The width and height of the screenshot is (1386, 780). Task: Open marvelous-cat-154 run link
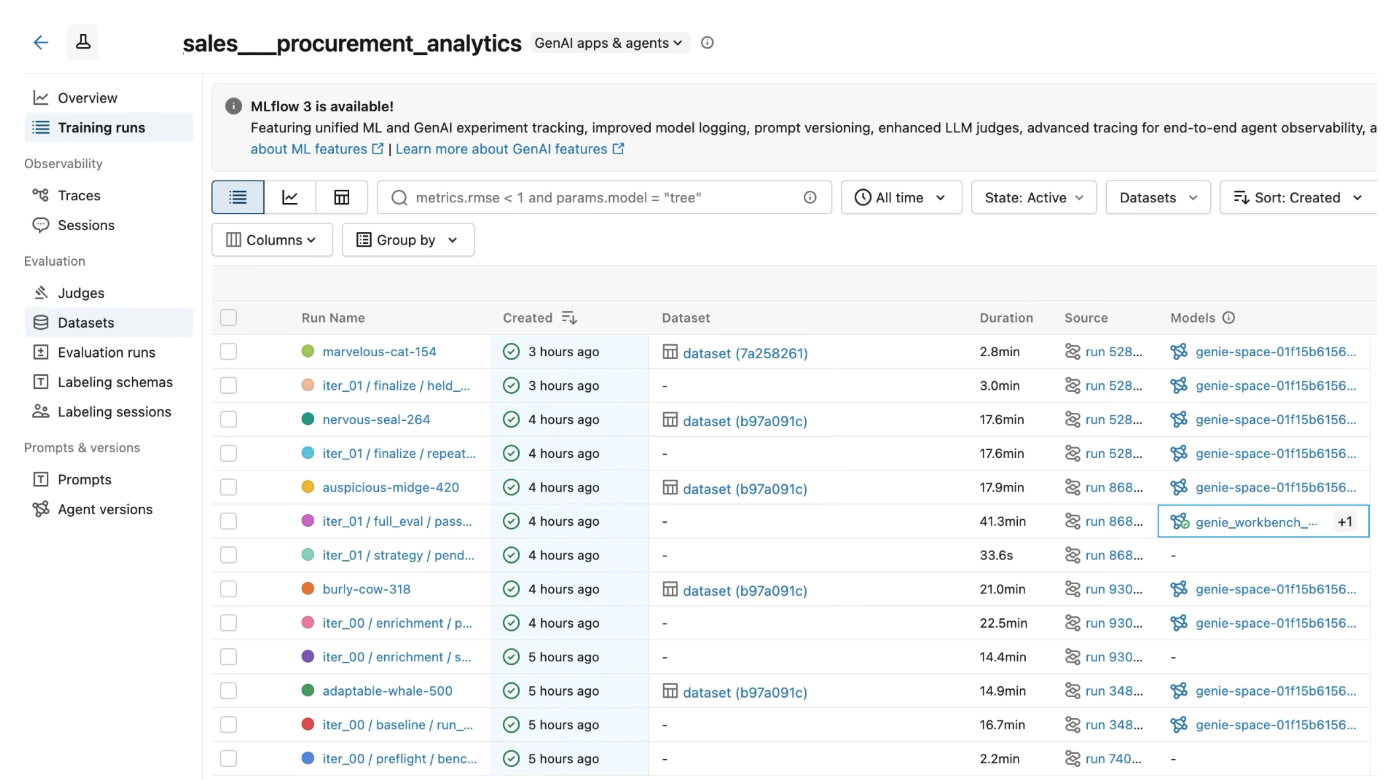point(379,352)
